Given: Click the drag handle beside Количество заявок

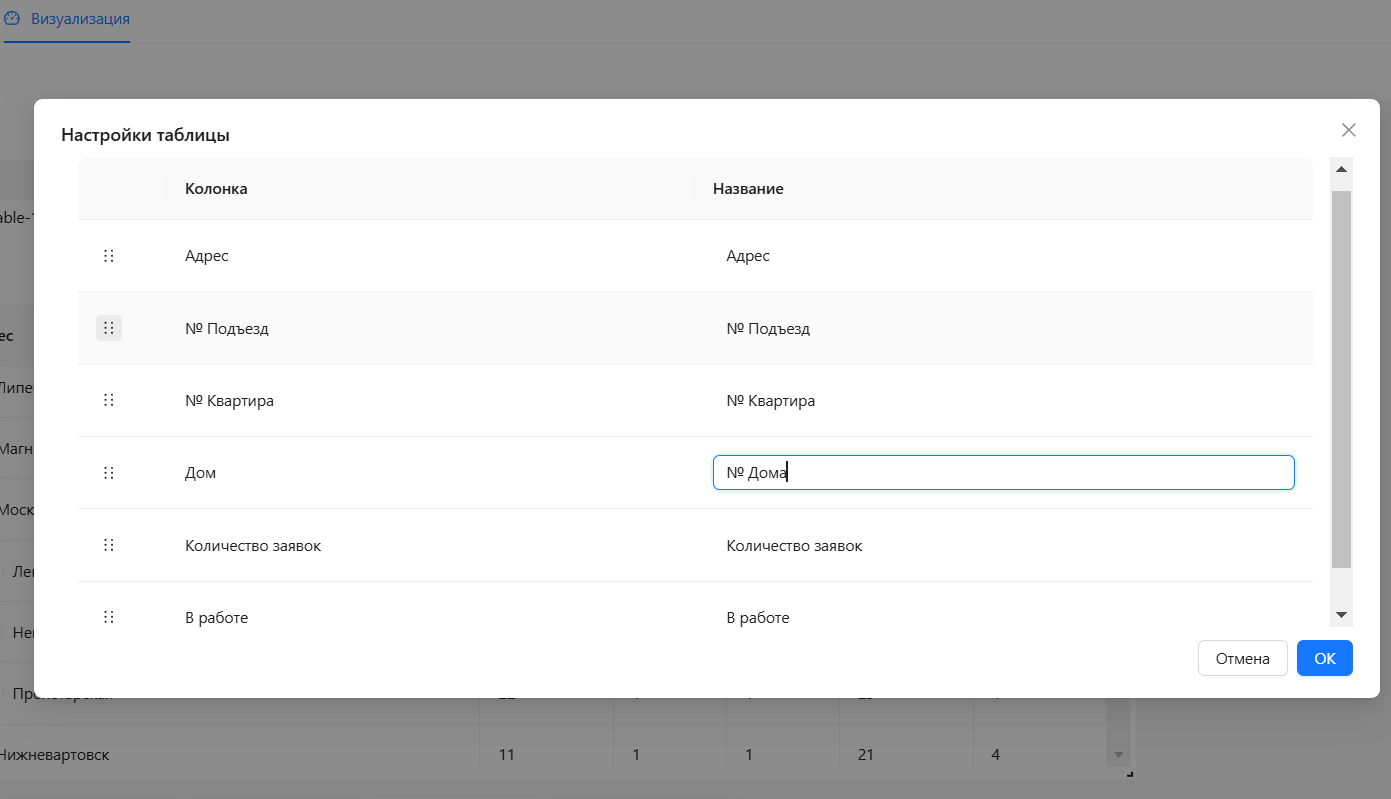Looking at the screenshot, I should 109,545.
